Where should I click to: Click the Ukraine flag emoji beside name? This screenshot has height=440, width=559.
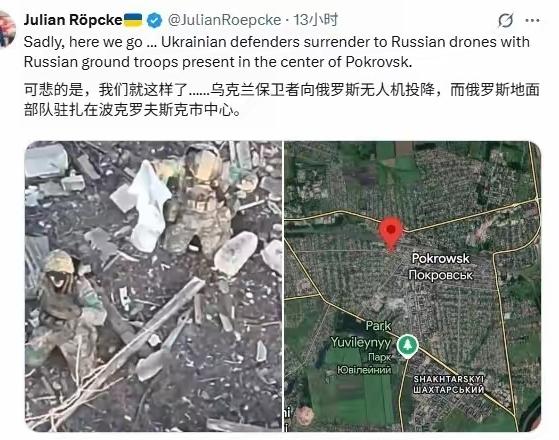click(x=133, y=20)
